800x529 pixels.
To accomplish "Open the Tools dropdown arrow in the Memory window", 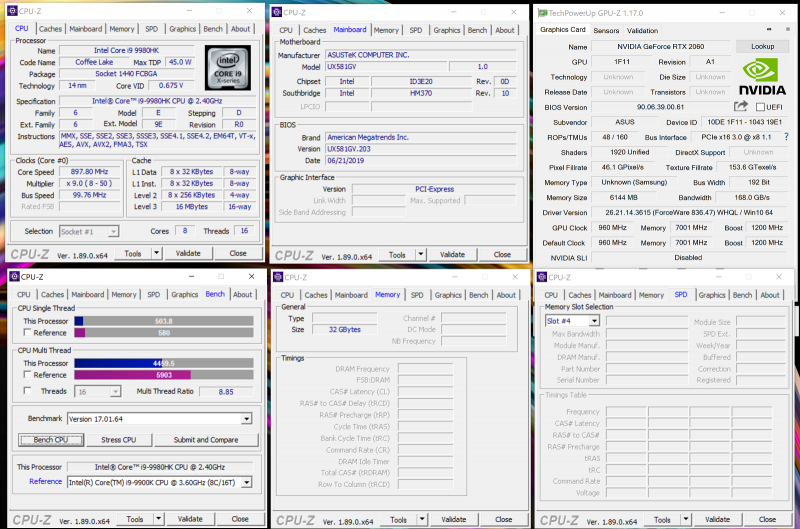I will (x=422, y=519).
